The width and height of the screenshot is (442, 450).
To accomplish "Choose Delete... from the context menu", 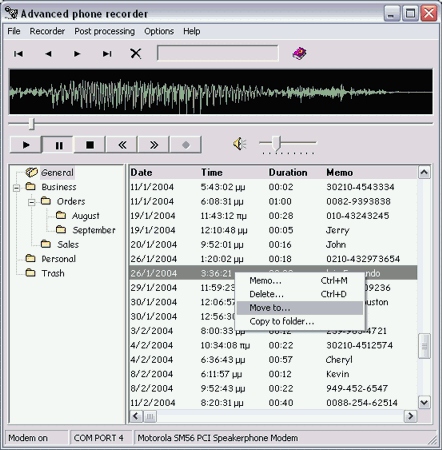I will click(x=300, y=294).
